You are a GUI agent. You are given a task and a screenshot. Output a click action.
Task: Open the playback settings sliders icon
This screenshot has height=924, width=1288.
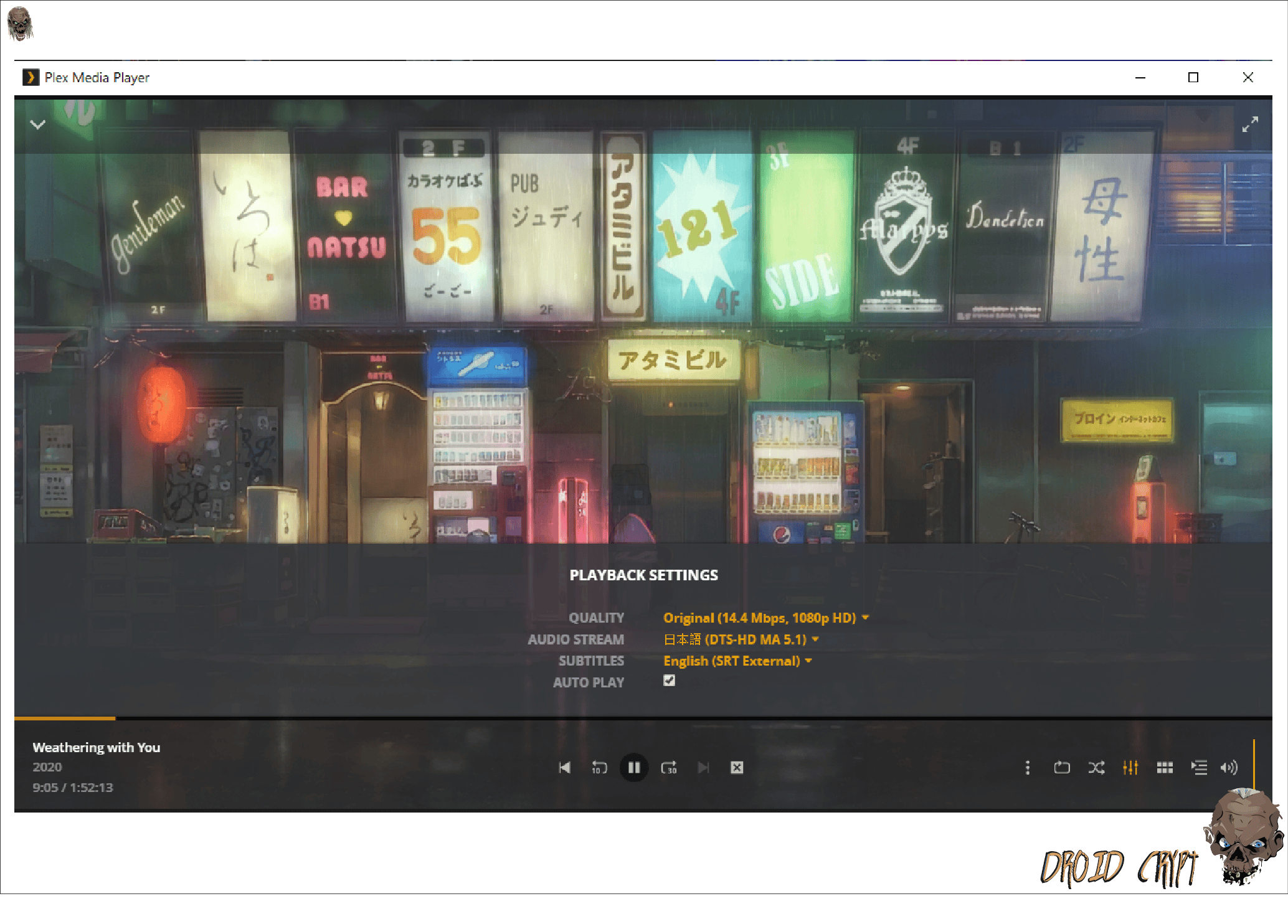(1132, 768)
